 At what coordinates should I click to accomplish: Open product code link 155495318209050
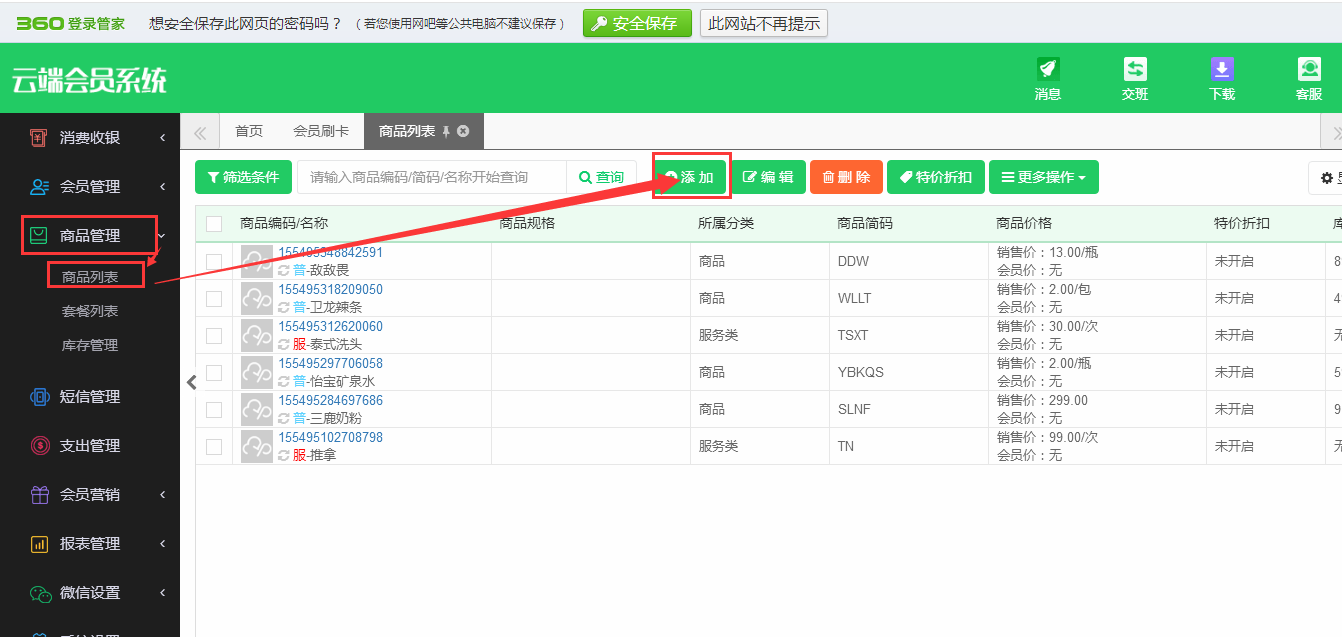(x=330, y=289)
